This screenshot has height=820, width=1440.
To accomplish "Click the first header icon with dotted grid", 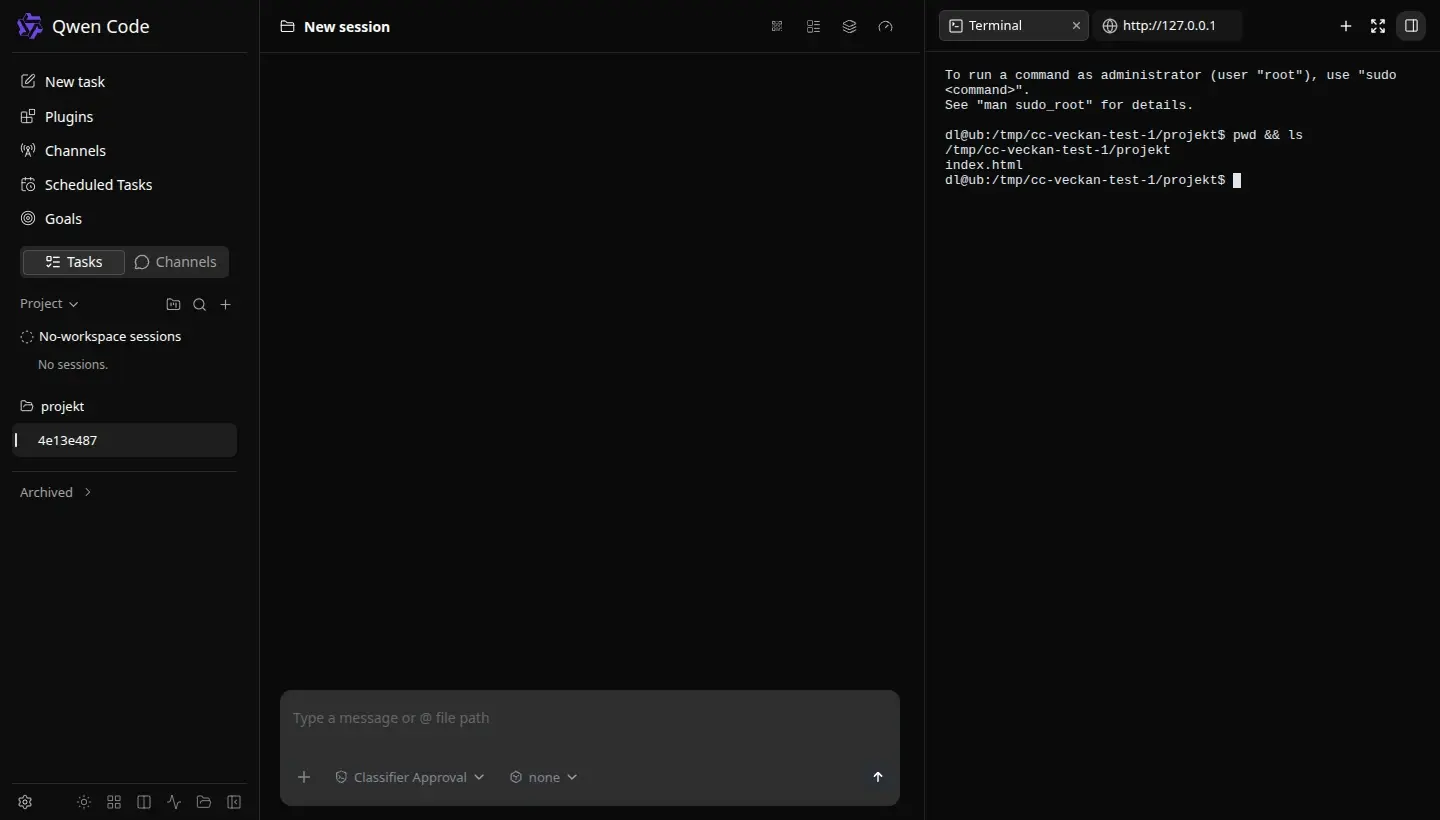I will click(777, 27).
